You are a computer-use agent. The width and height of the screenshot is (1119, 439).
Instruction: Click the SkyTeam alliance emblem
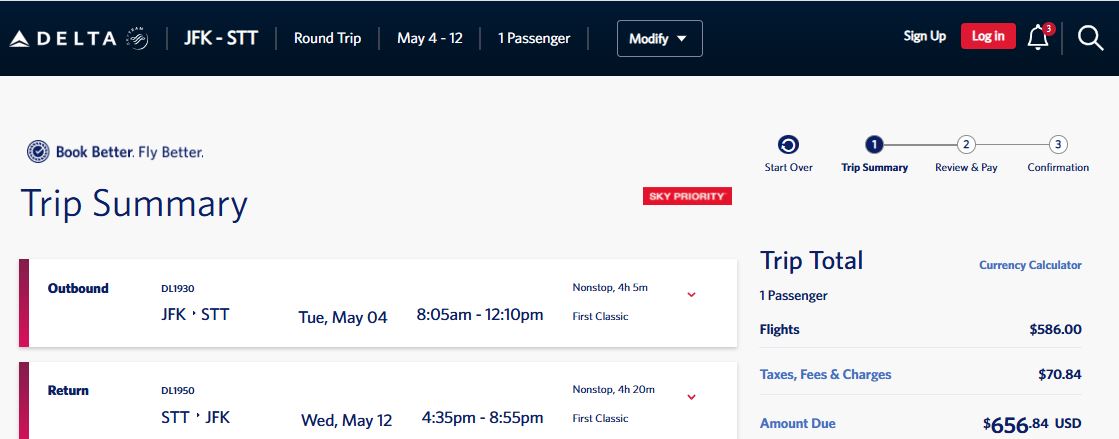coord(137,39)
